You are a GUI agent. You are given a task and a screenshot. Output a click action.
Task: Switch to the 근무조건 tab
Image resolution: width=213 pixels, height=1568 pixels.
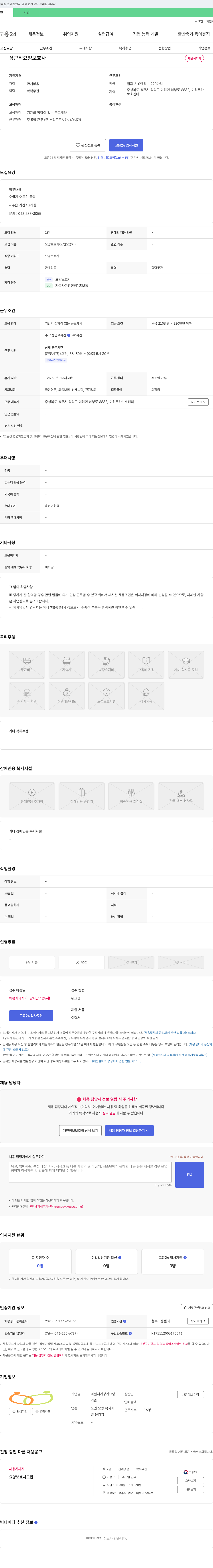pyautogui.click(x=46, y=48)
